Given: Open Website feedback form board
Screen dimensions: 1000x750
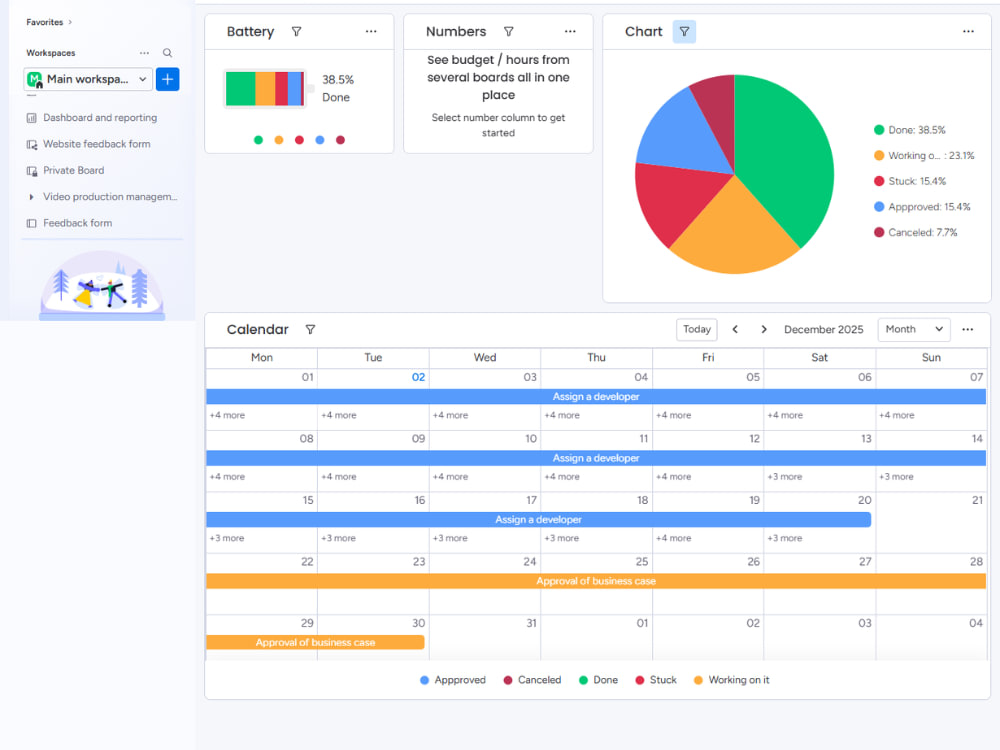Looking at the screenshot, I should point(97,145).
